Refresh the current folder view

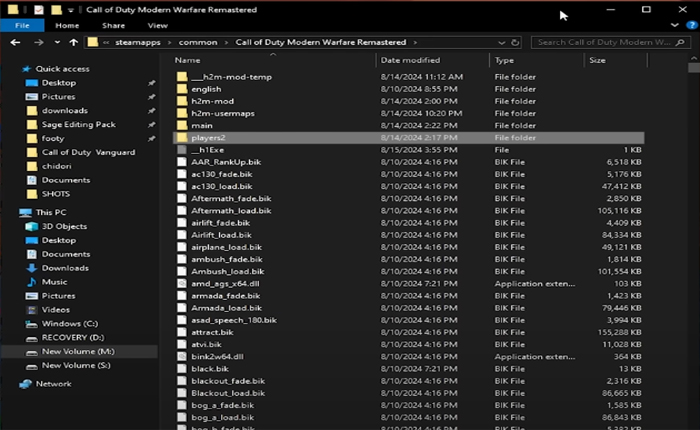point(515,42)
